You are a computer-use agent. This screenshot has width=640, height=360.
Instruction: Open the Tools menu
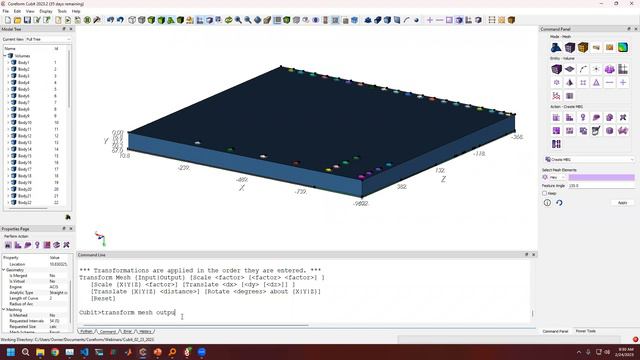click(x=62, y=11)
